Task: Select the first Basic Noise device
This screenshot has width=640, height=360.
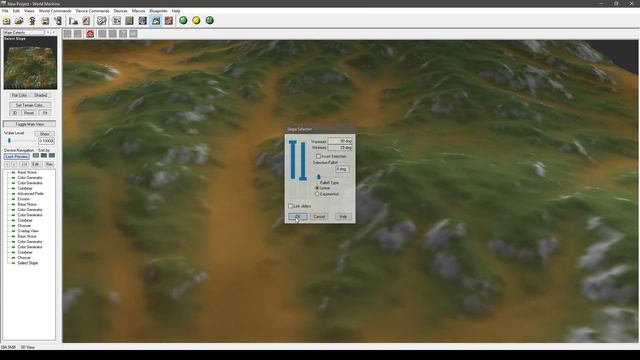Action: 27,173
